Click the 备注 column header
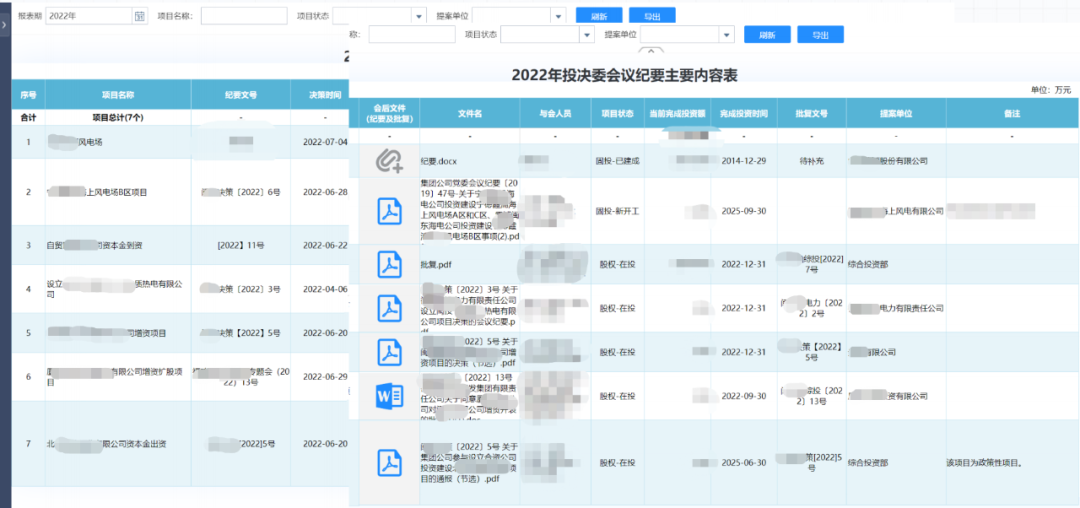The height and width of the screenshot is (508, 1080). click(x=1012, y=114)
